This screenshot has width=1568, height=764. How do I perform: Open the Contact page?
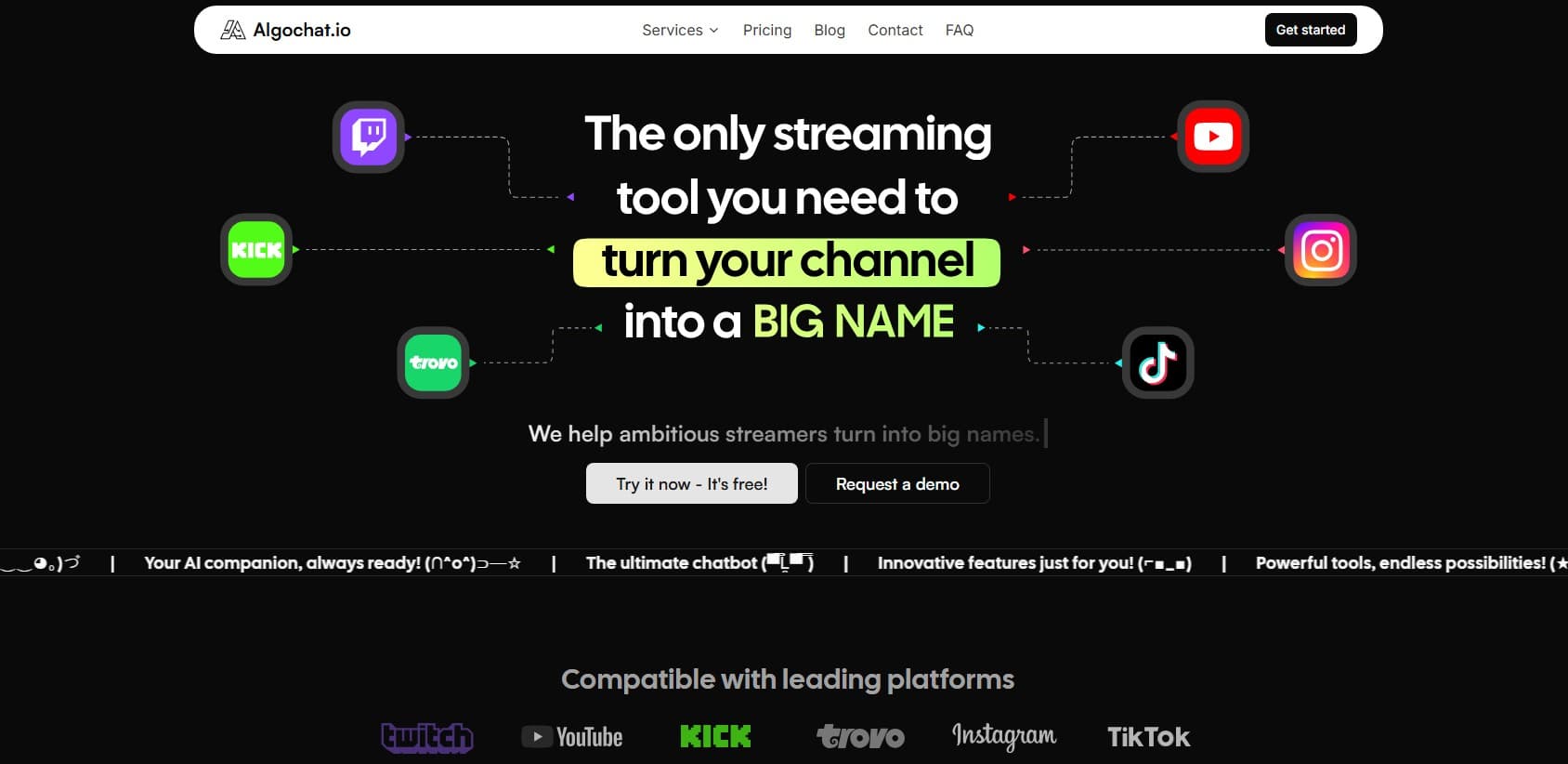point(895,30)
